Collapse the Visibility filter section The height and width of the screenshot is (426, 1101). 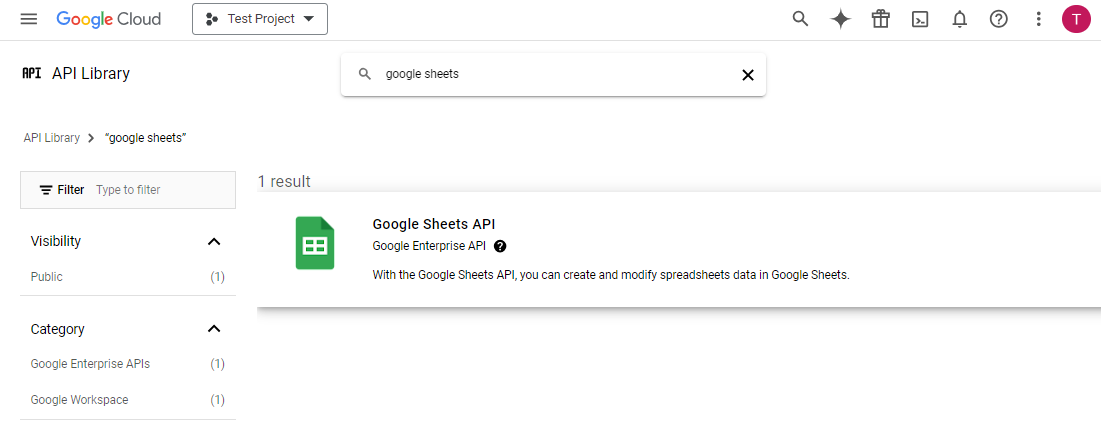(213, 242)
